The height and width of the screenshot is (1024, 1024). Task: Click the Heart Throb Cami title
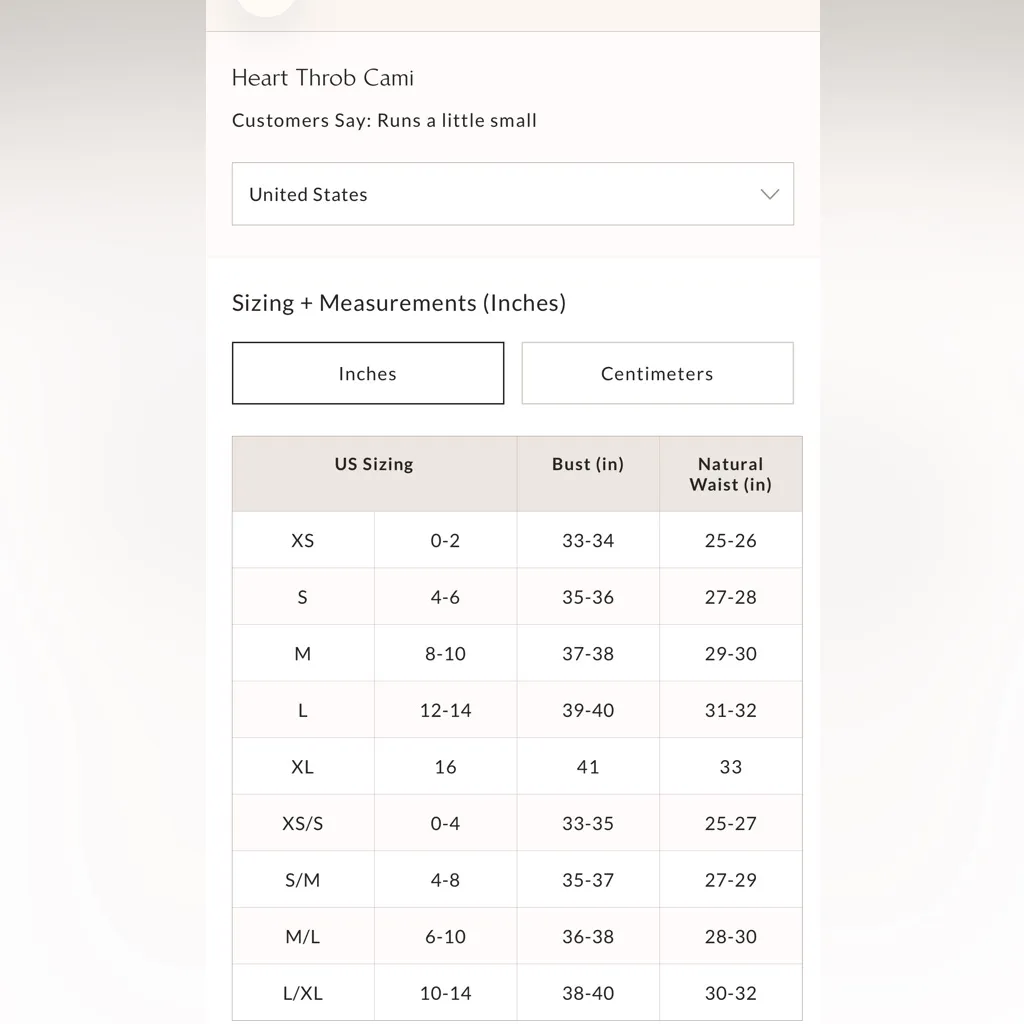coord(323,78)
